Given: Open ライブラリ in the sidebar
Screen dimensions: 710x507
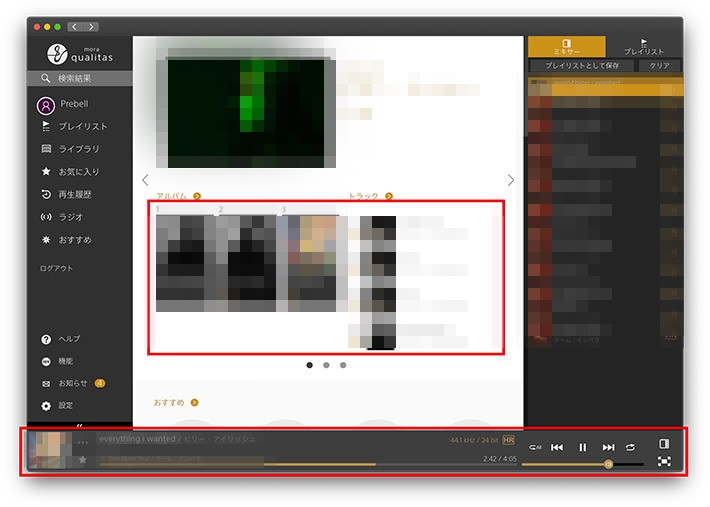Looking at the screenshot, I should [x=77, y=149].
